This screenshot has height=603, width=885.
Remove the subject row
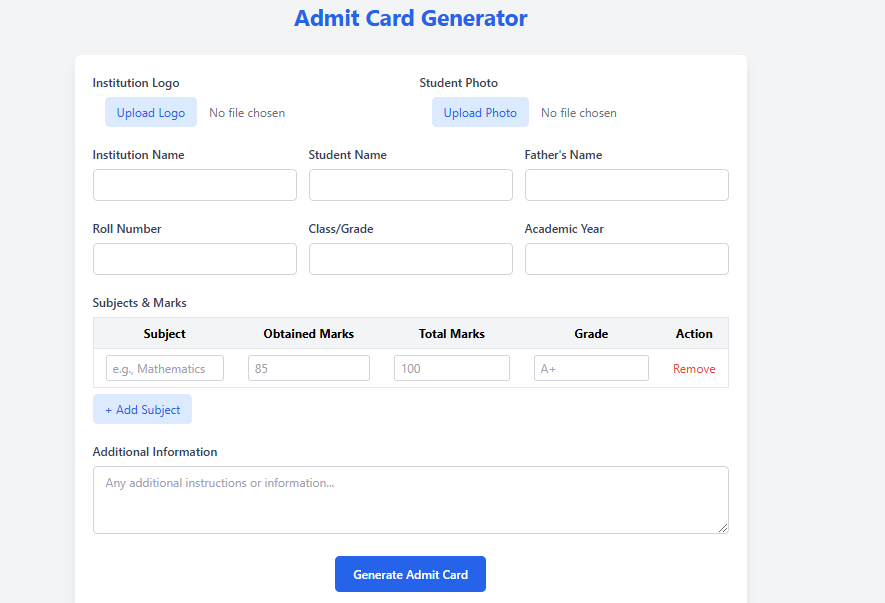(694, 369)
